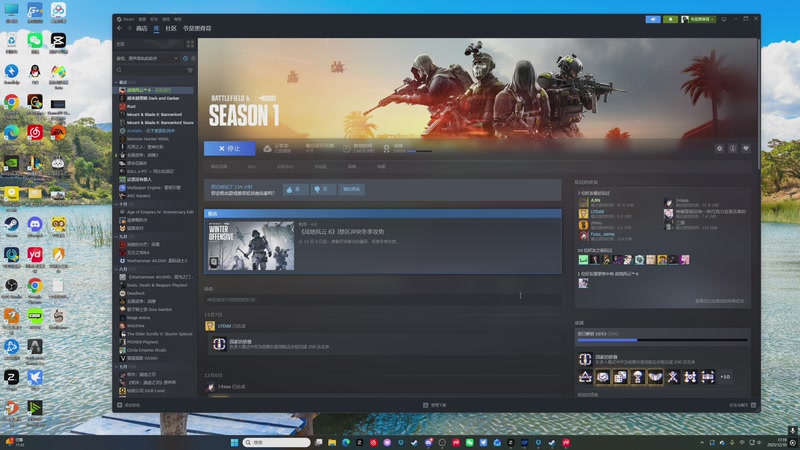Collapse the 九月 games group
Image resolution: width=800 pixels, height=450 pixels.
pos(116,237)
